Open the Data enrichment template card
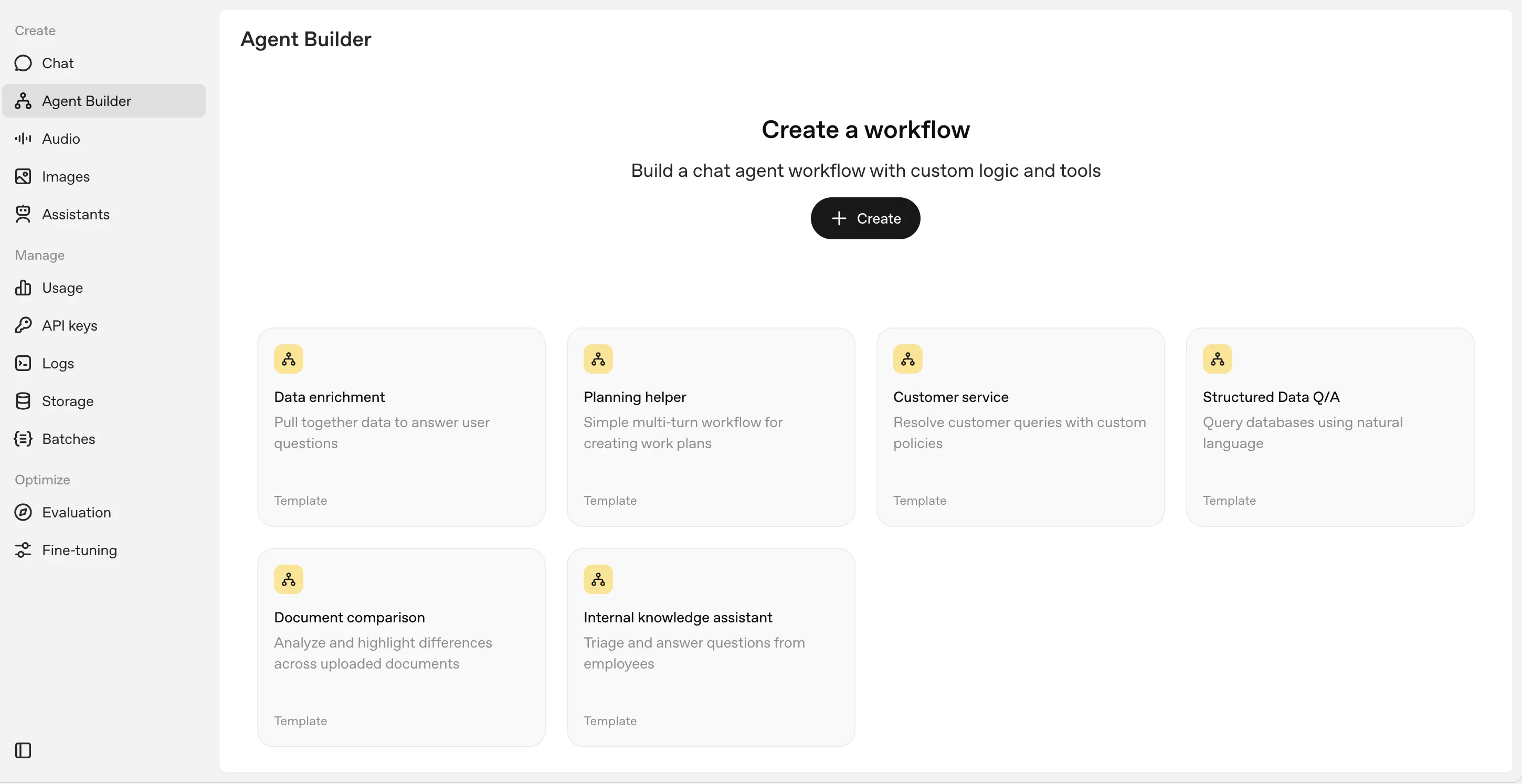This screenshot has width=1522, height=784. (x=401, y=427)
